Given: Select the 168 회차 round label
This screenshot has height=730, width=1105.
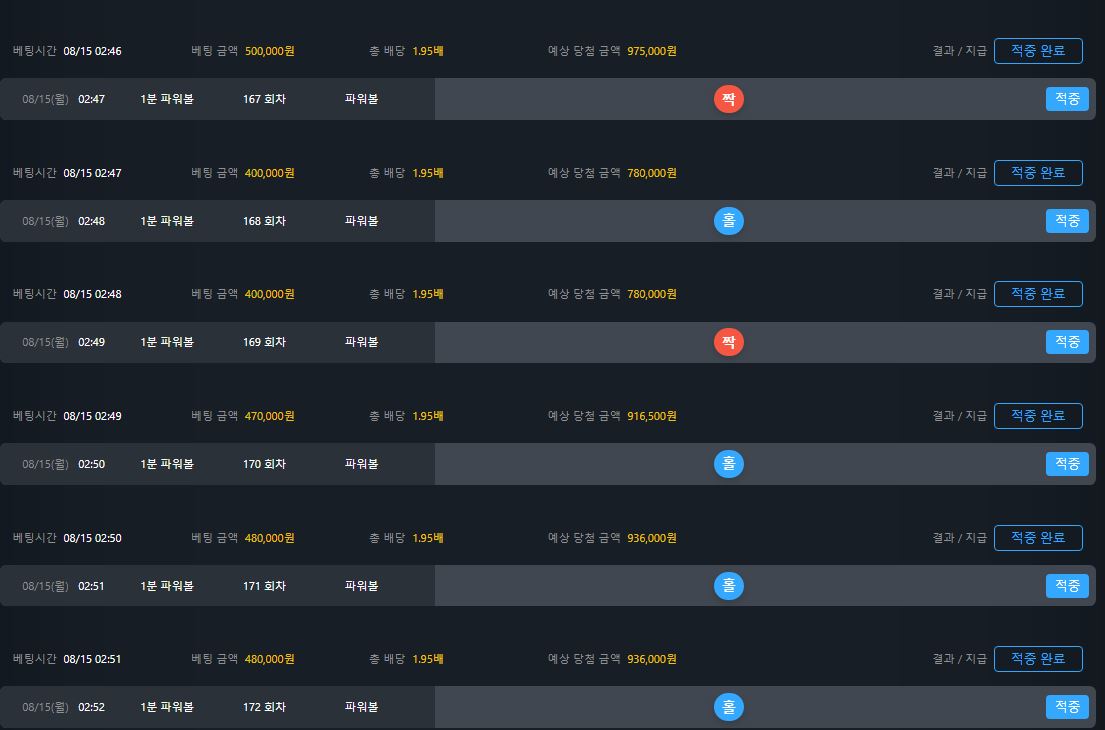Looking at the screenshot, I should click(264, 221).
